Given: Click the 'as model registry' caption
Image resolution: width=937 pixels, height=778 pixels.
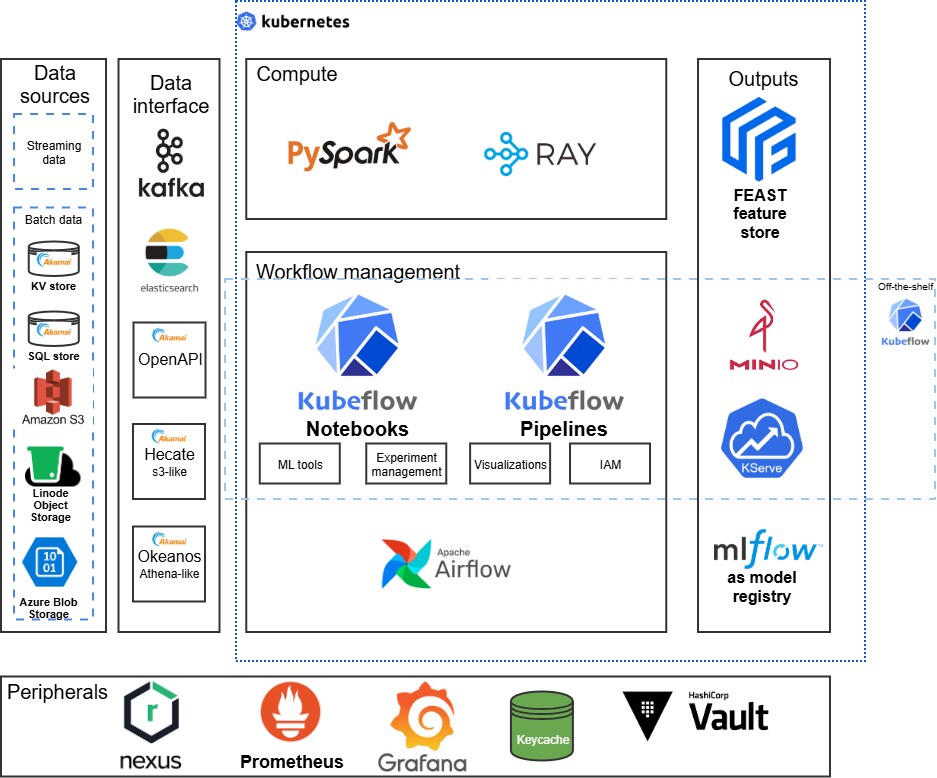Looking at the screenshot, I should tap(762, 587).
